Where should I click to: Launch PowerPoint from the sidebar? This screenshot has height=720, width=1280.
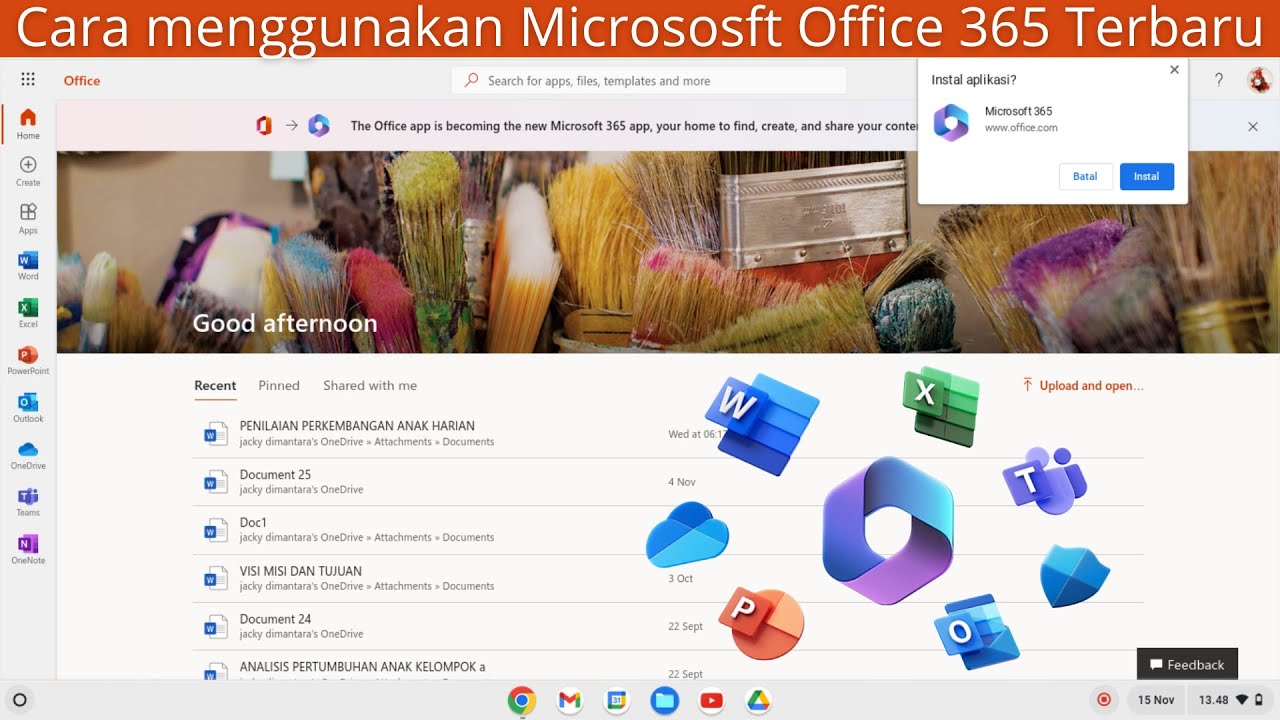28,360
